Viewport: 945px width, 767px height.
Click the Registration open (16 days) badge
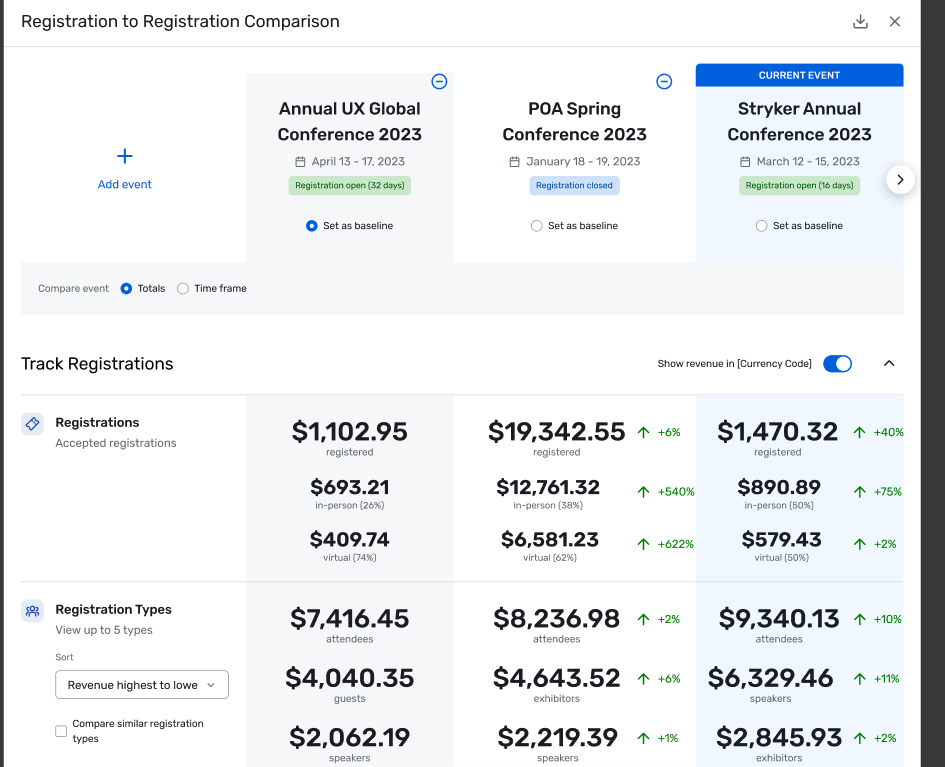coord(799,186)
